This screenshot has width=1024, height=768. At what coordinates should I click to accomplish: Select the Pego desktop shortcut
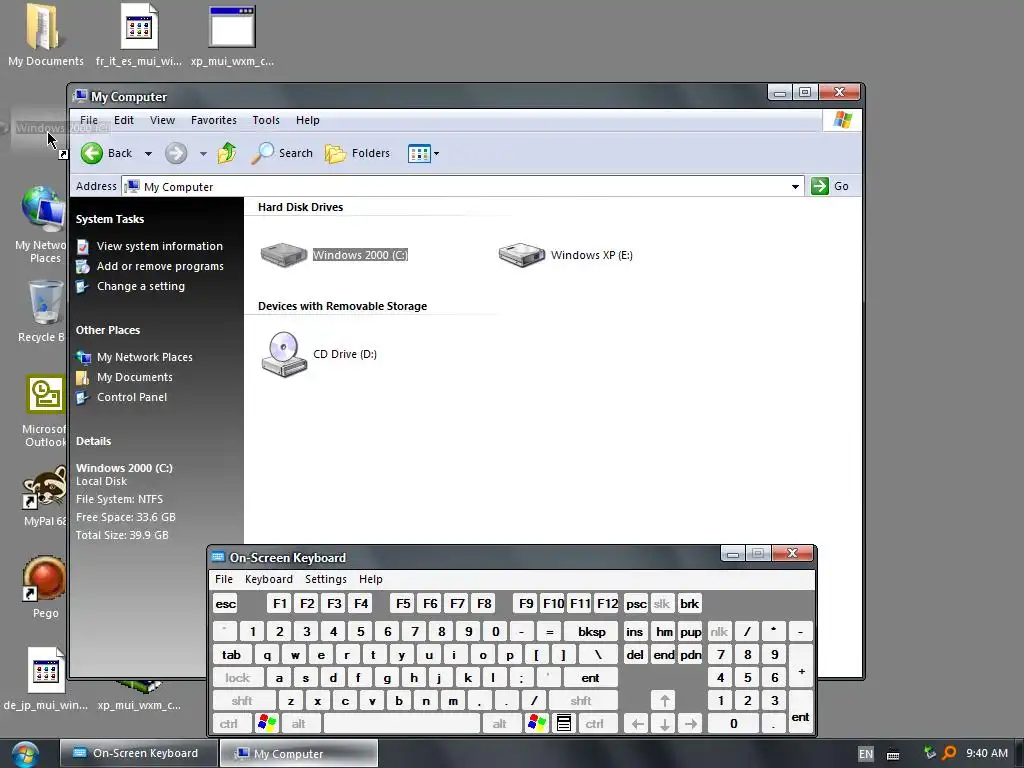click(45, 586)
